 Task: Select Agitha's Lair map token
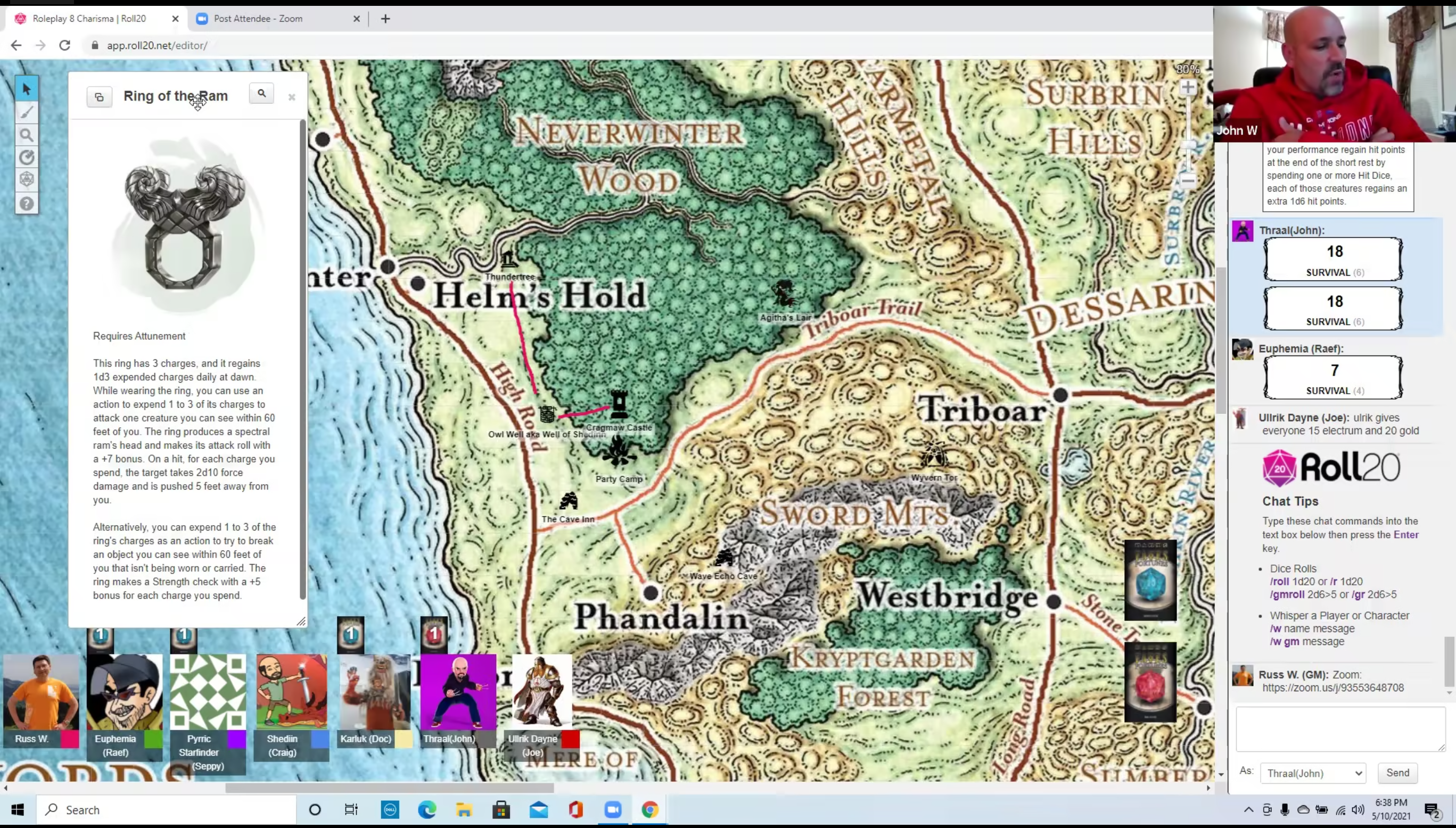pos(784,295)
